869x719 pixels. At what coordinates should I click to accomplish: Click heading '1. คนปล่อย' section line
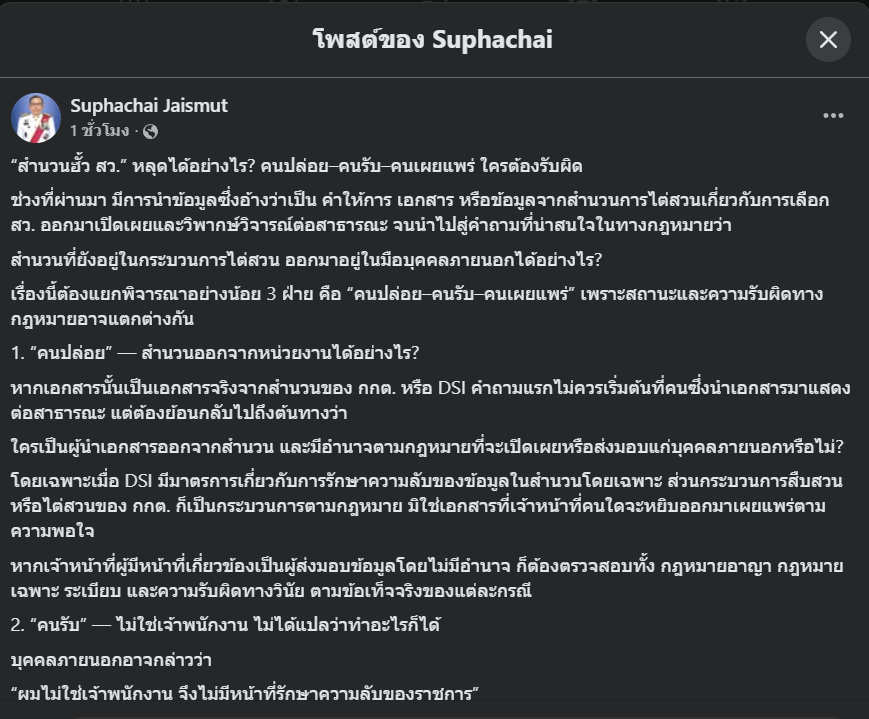click(x=215, y=353)
